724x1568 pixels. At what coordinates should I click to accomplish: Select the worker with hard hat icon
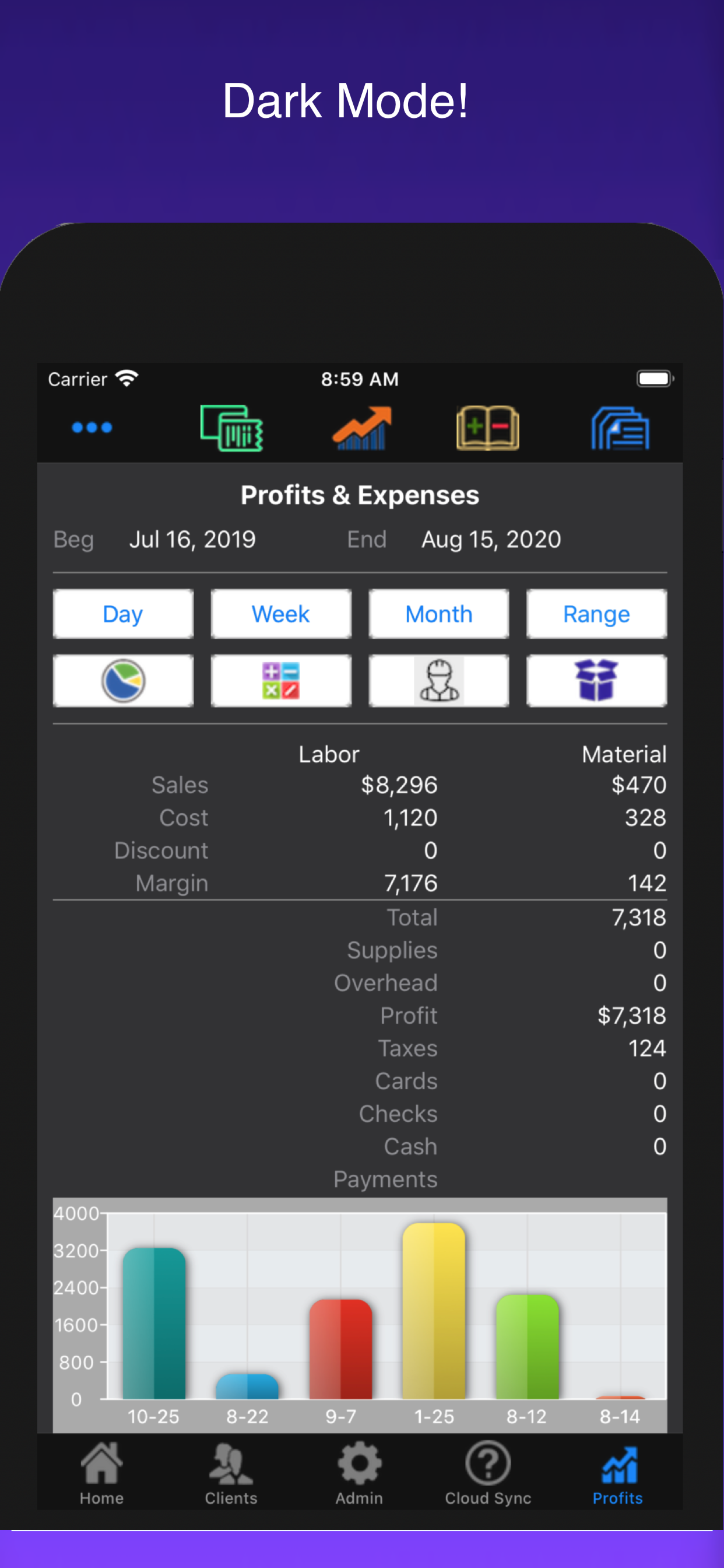[439, 681]
